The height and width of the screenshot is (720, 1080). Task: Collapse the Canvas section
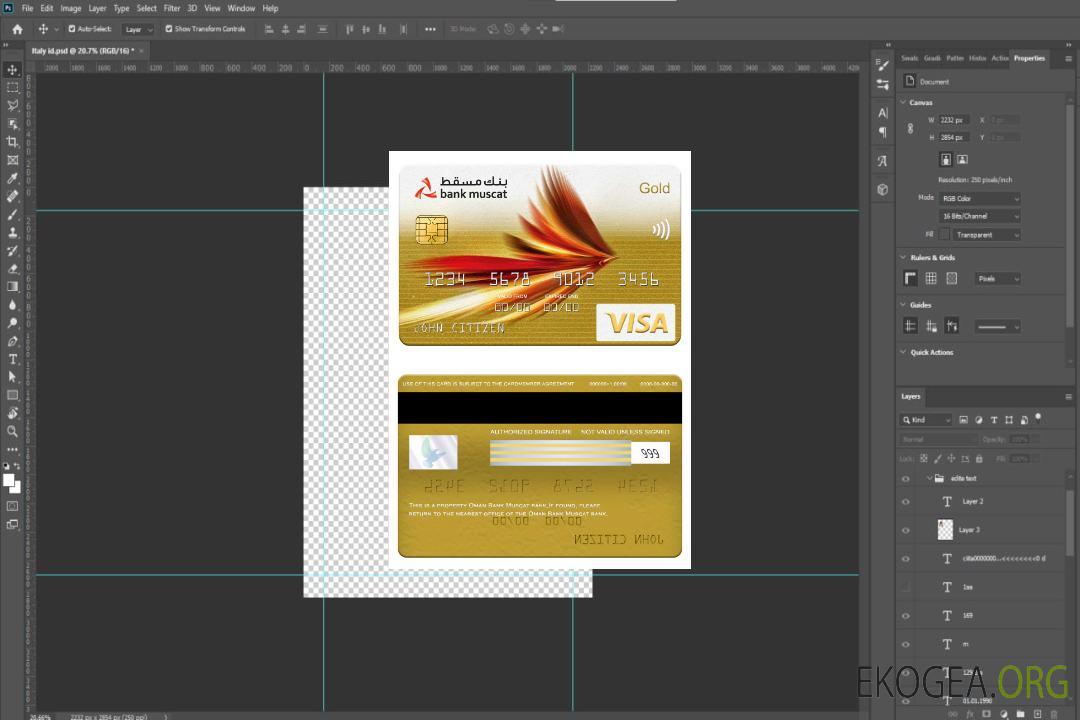(x=903, y=102)
